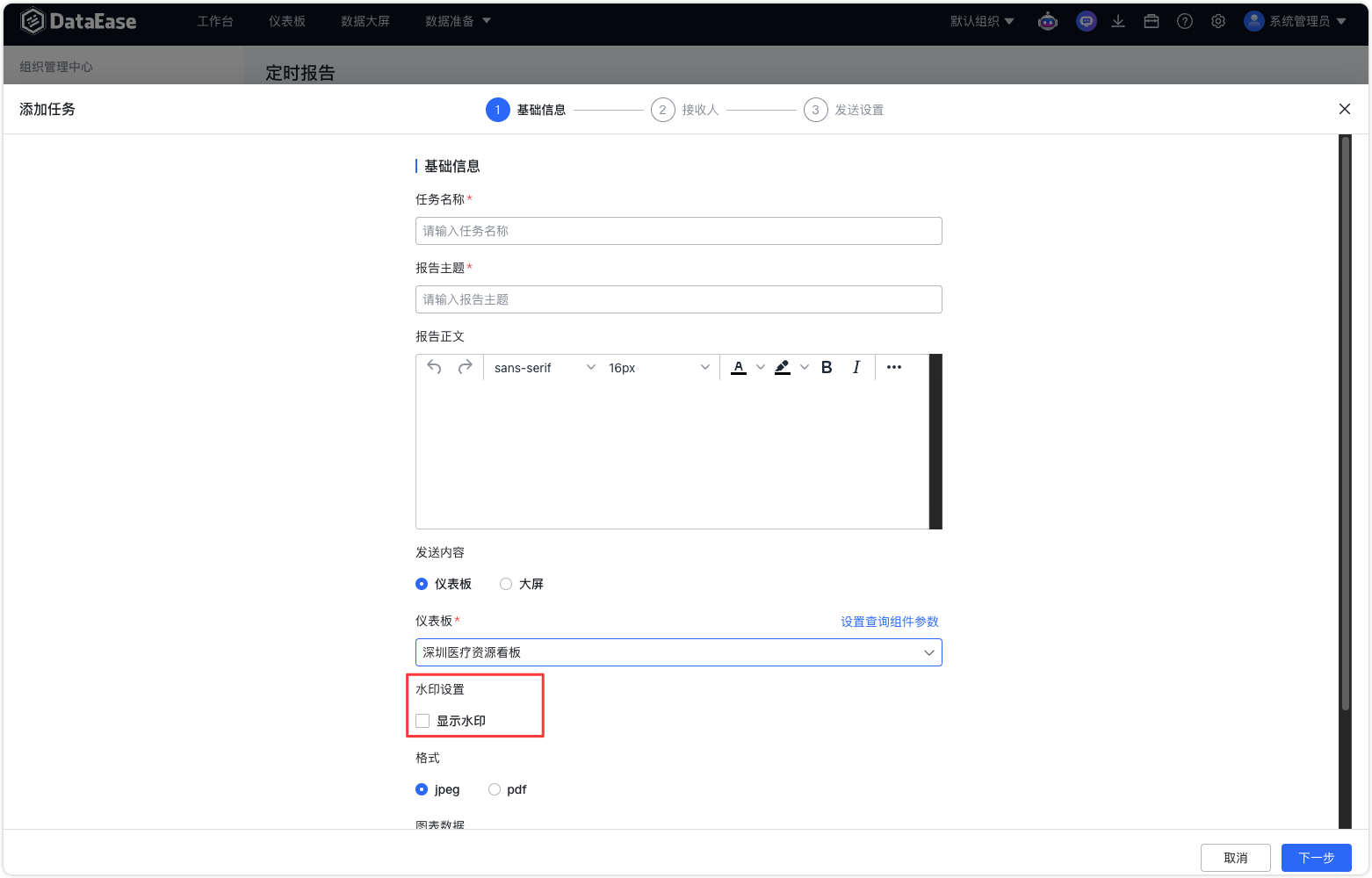The width and height of the screenshot is (1372, 878).
Task: Select step 2 接收人
Action: [685, 110]
